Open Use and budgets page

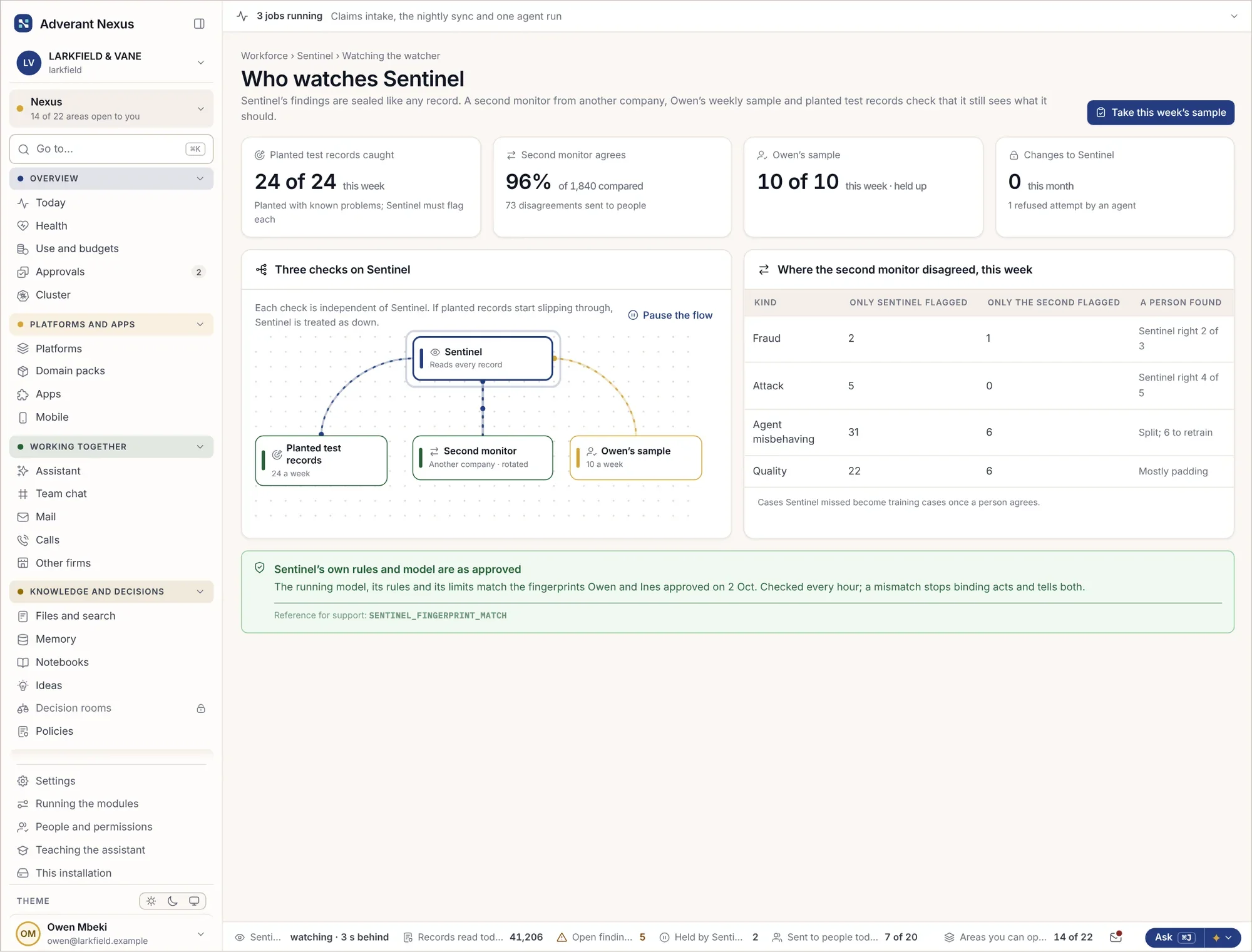111,249
